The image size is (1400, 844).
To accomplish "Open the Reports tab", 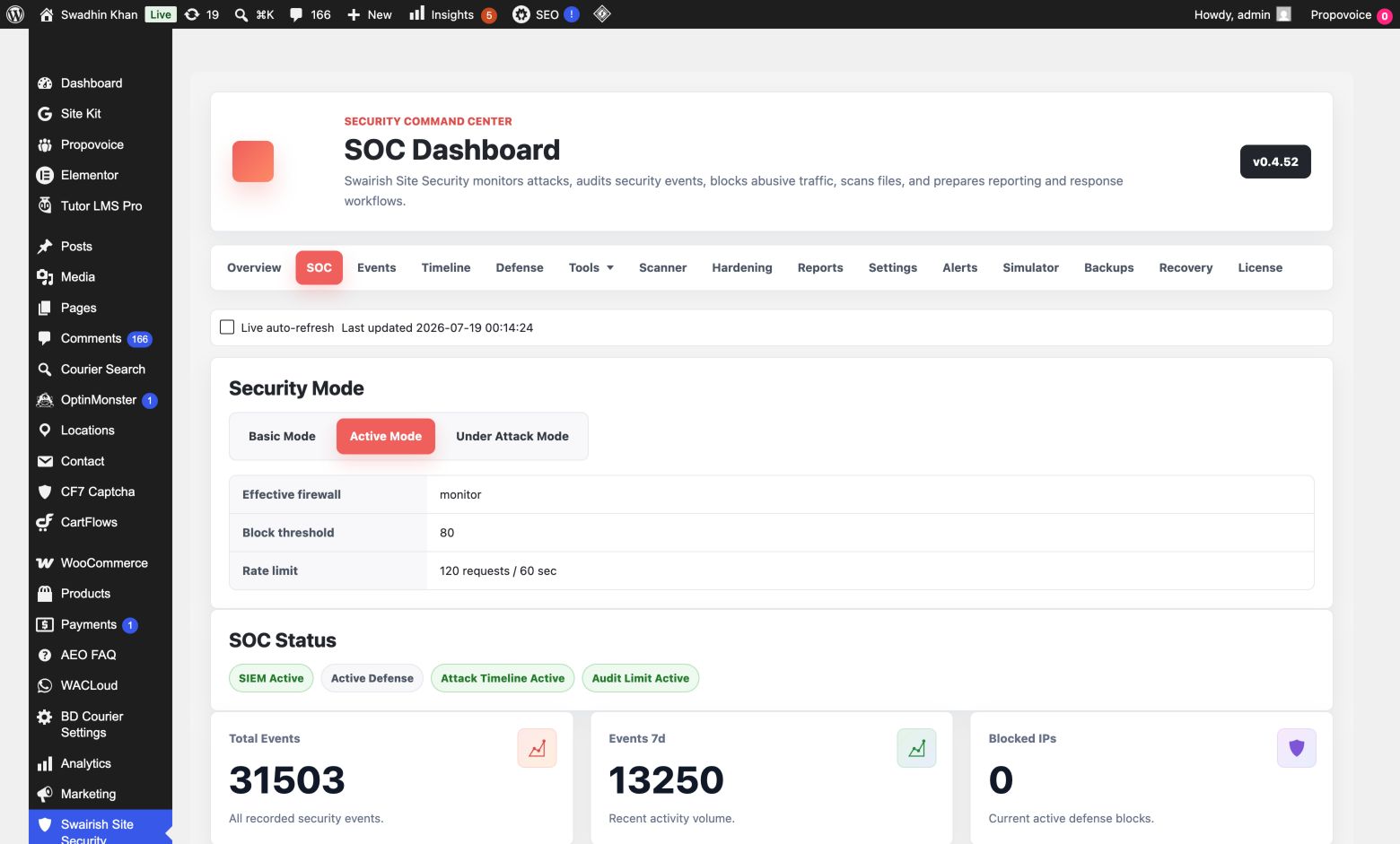I will (x=820, y=267).
